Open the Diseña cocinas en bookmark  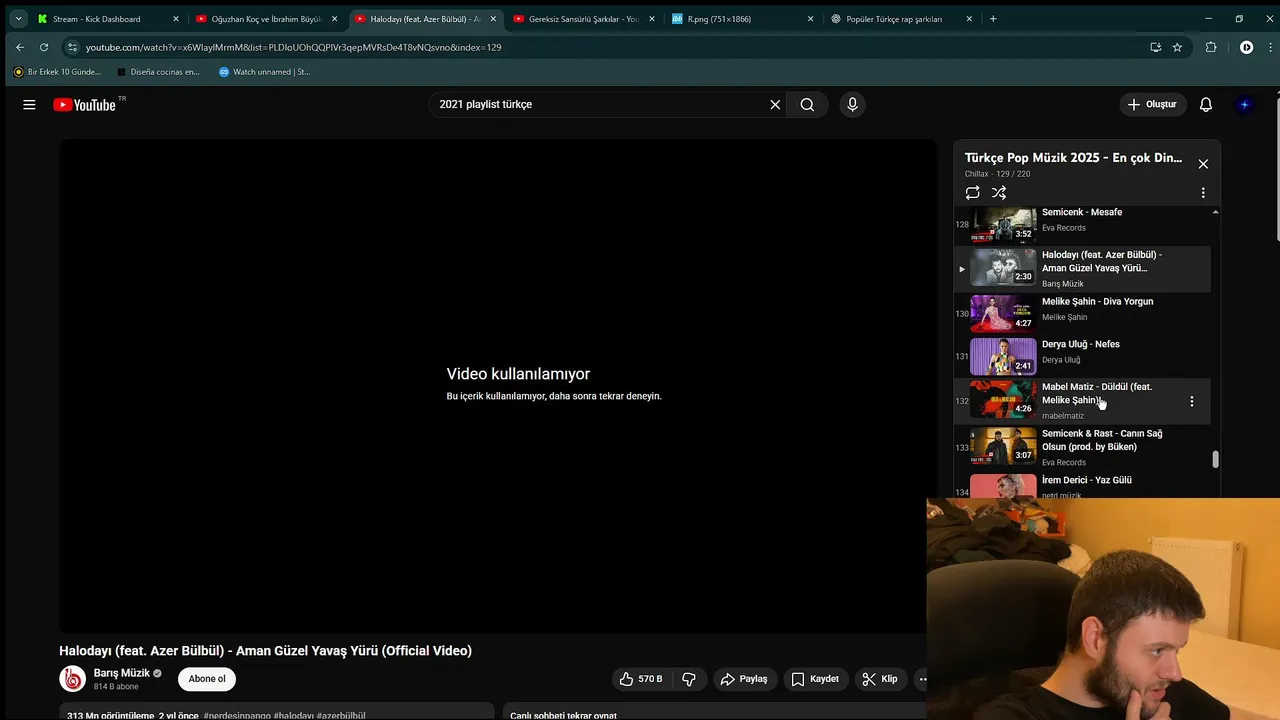pyautogui.click(x=158, y=72)
